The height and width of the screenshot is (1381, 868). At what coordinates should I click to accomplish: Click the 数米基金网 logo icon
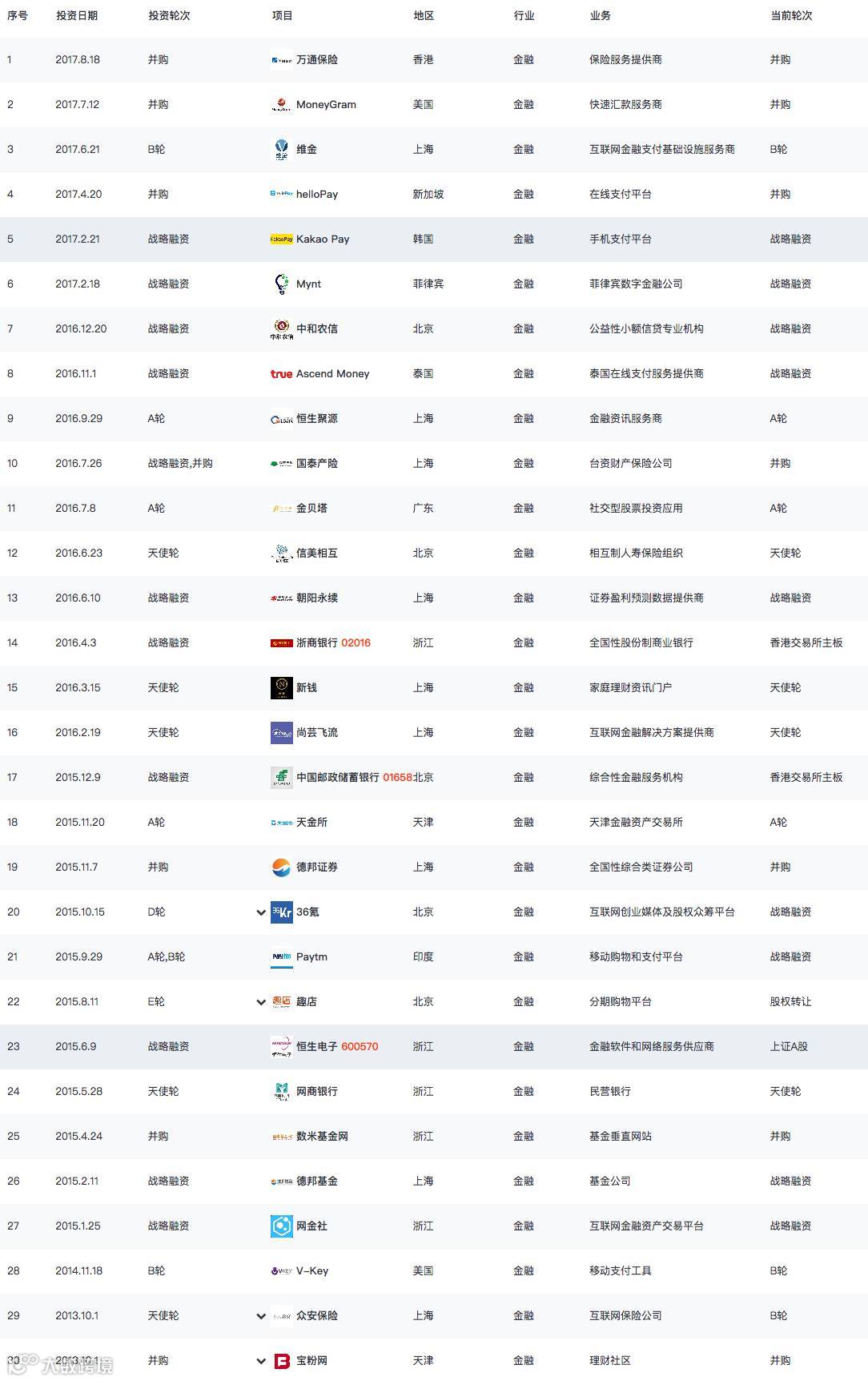(281, 1137)
